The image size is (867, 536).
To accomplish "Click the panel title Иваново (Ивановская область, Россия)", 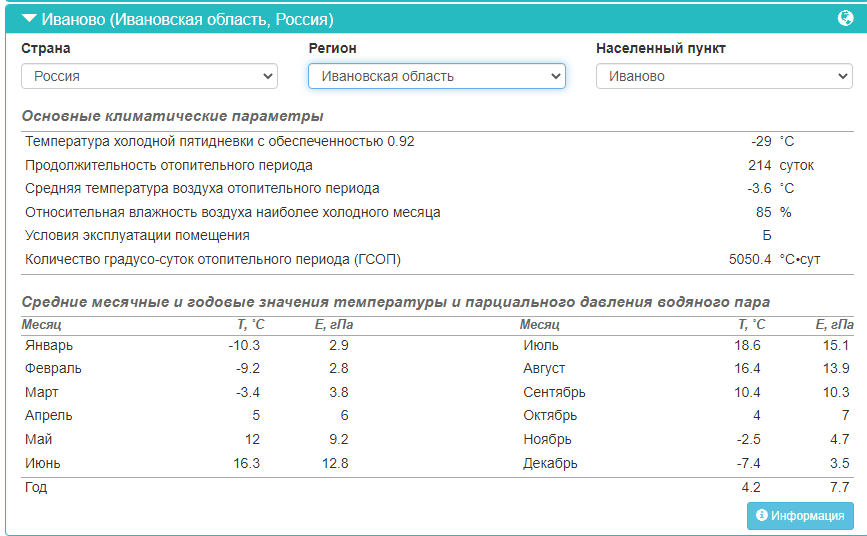I will tap(187, 19).
